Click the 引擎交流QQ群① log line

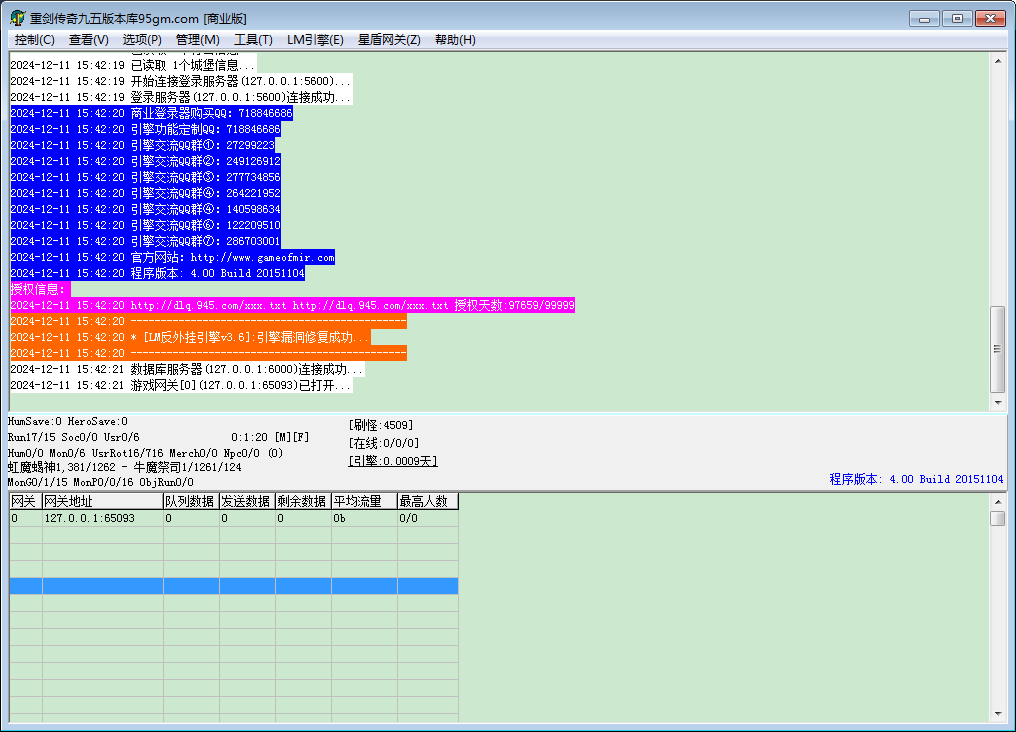pos(143,145)
